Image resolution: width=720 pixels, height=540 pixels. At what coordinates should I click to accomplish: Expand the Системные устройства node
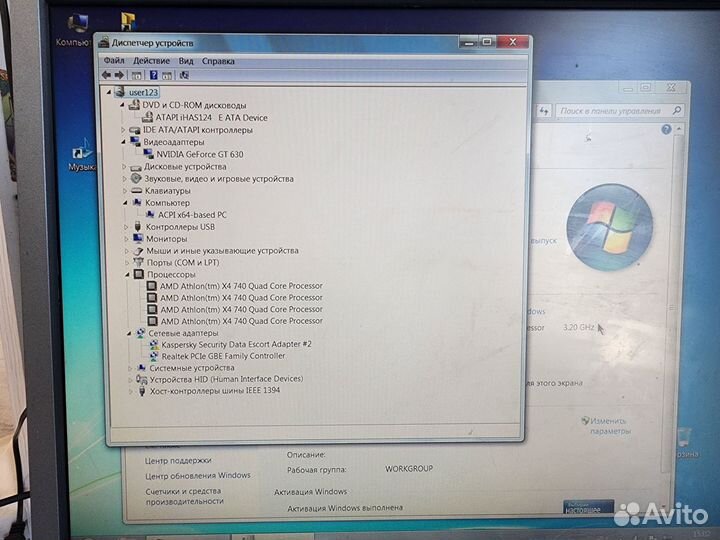tap(130, 368)
